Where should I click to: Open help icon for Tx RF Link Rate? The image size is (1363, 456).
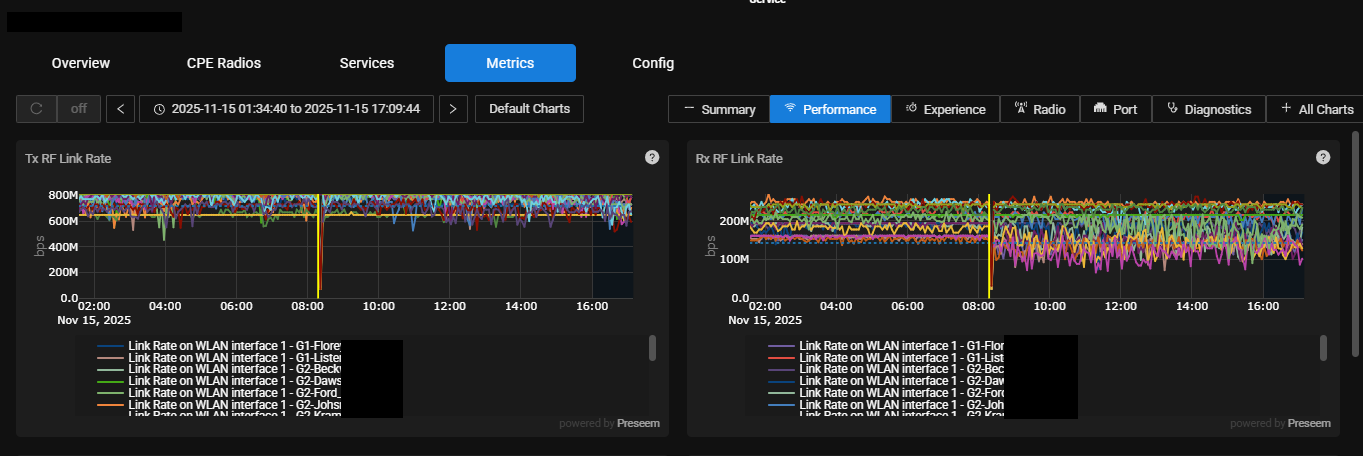click(x=652, y=157)
